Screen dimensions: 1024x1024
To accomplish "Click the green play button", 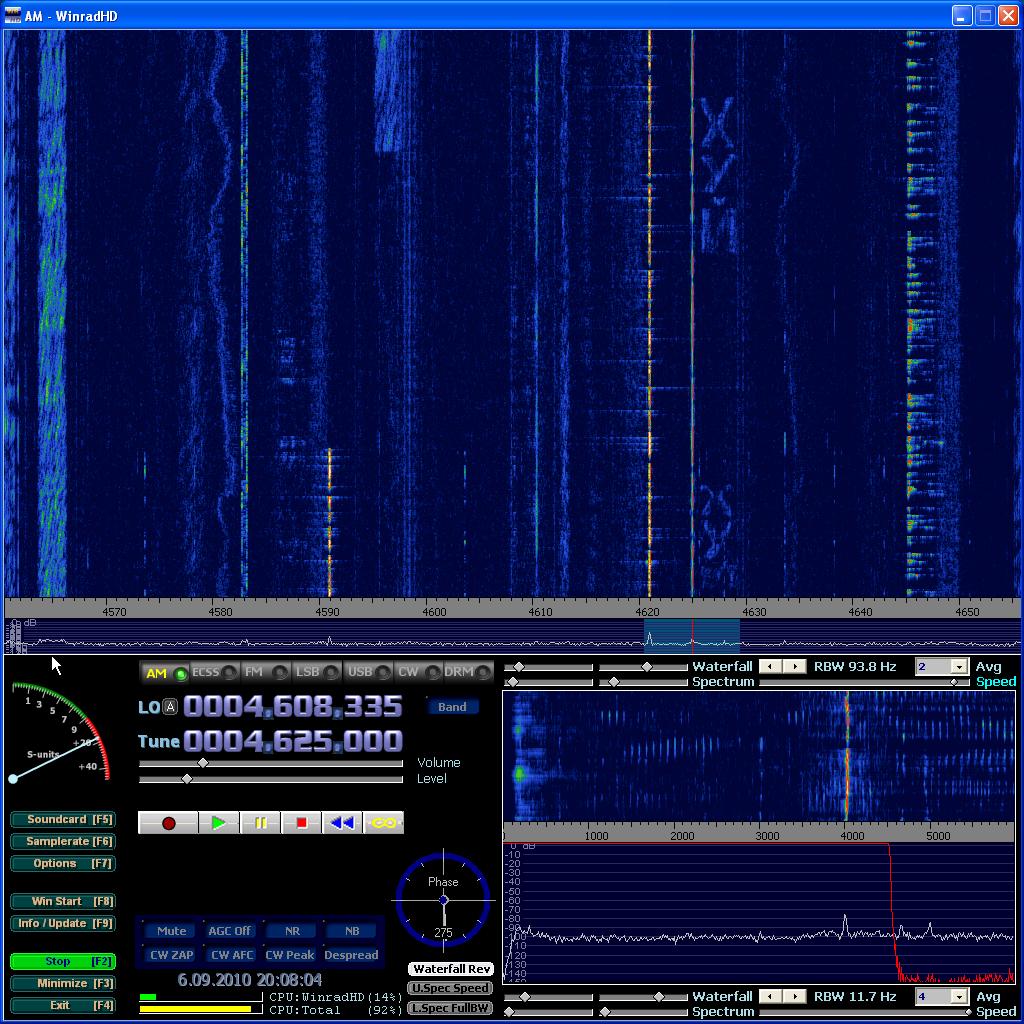I will tap(218, 823).
